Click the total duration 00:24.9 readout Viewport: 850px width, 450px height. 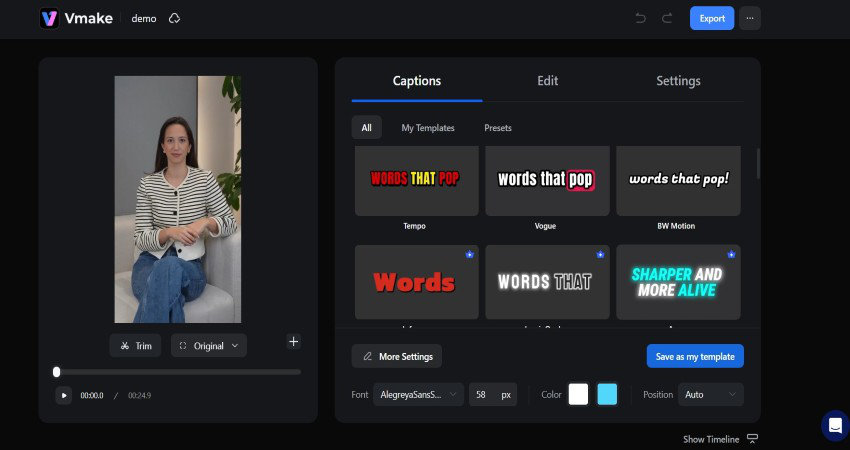coord(139,396)
